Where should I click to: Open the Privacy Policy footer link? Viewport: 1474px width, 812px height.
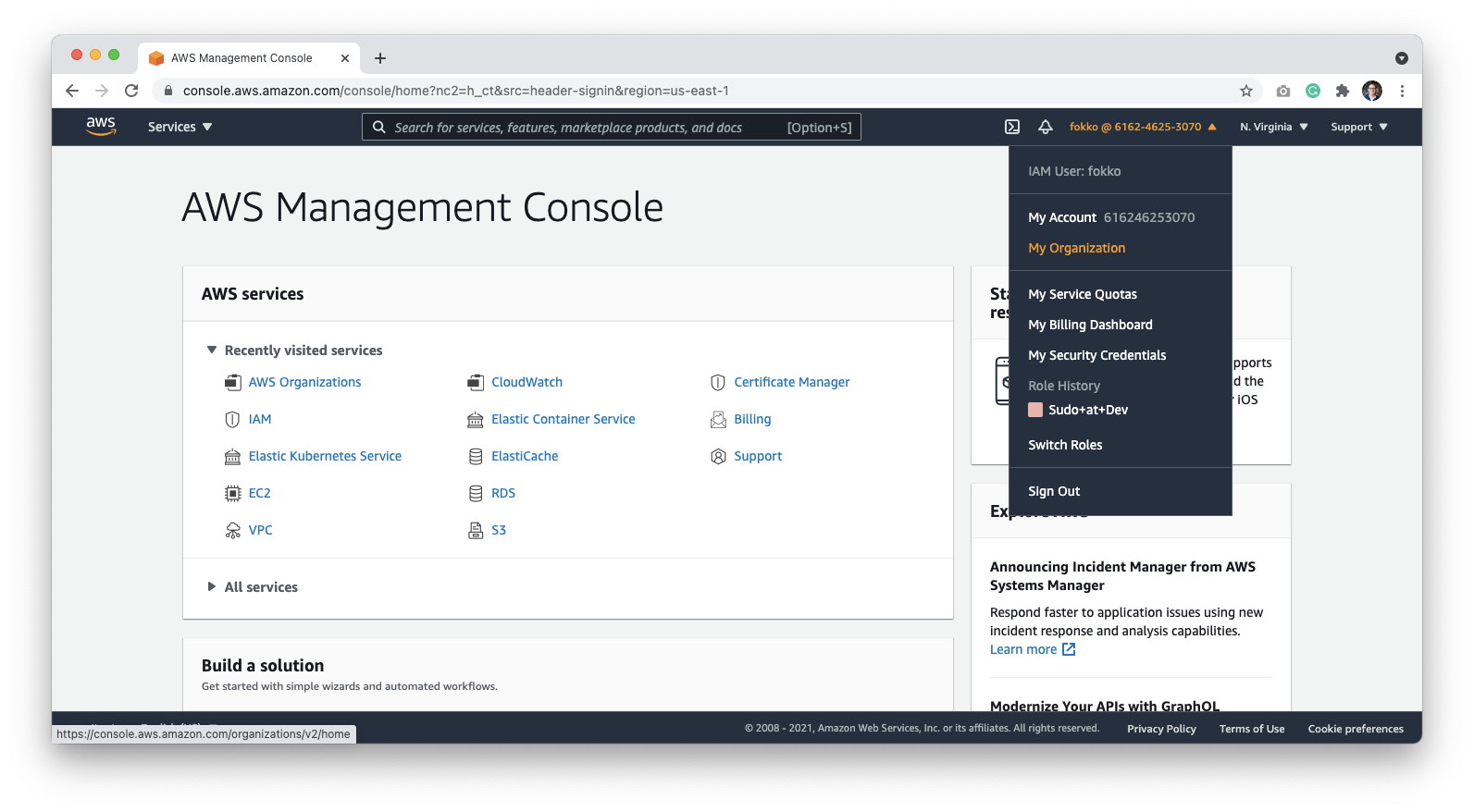[1161, 729]
